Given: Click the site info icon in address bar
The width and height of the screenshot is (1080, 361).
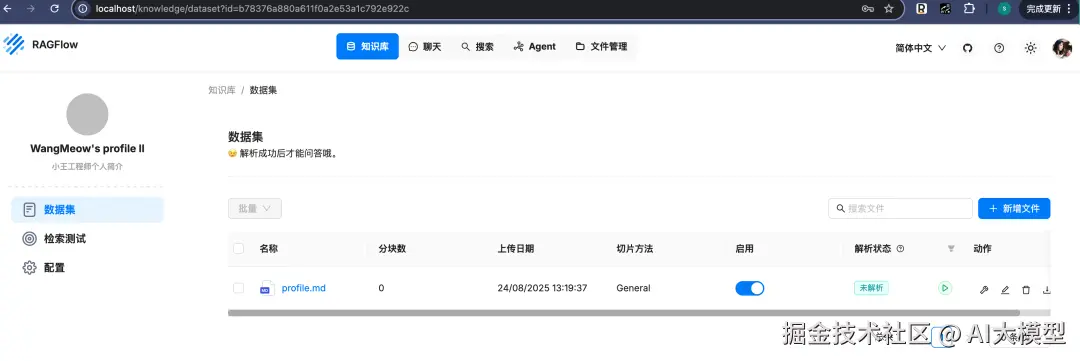Looking at the screenshot, I should (83, 9).
